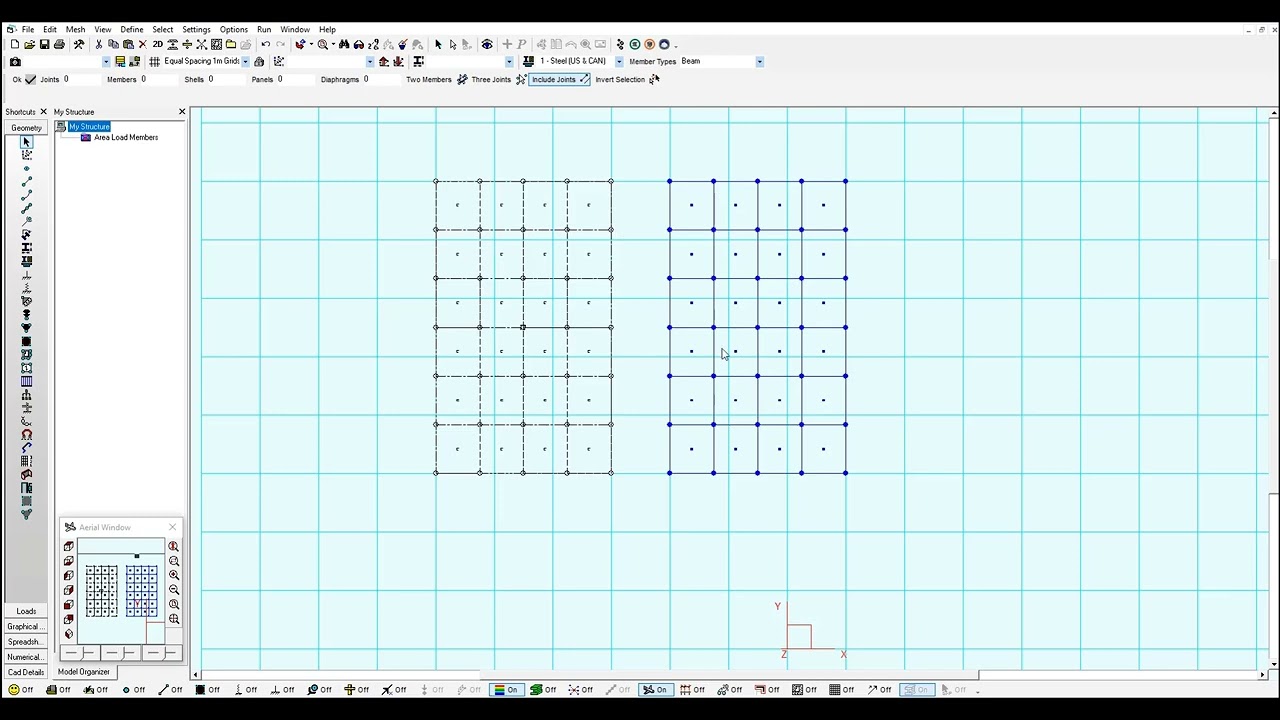
Task: Click the binoculars Find icon
Action: tap(344, 44)
